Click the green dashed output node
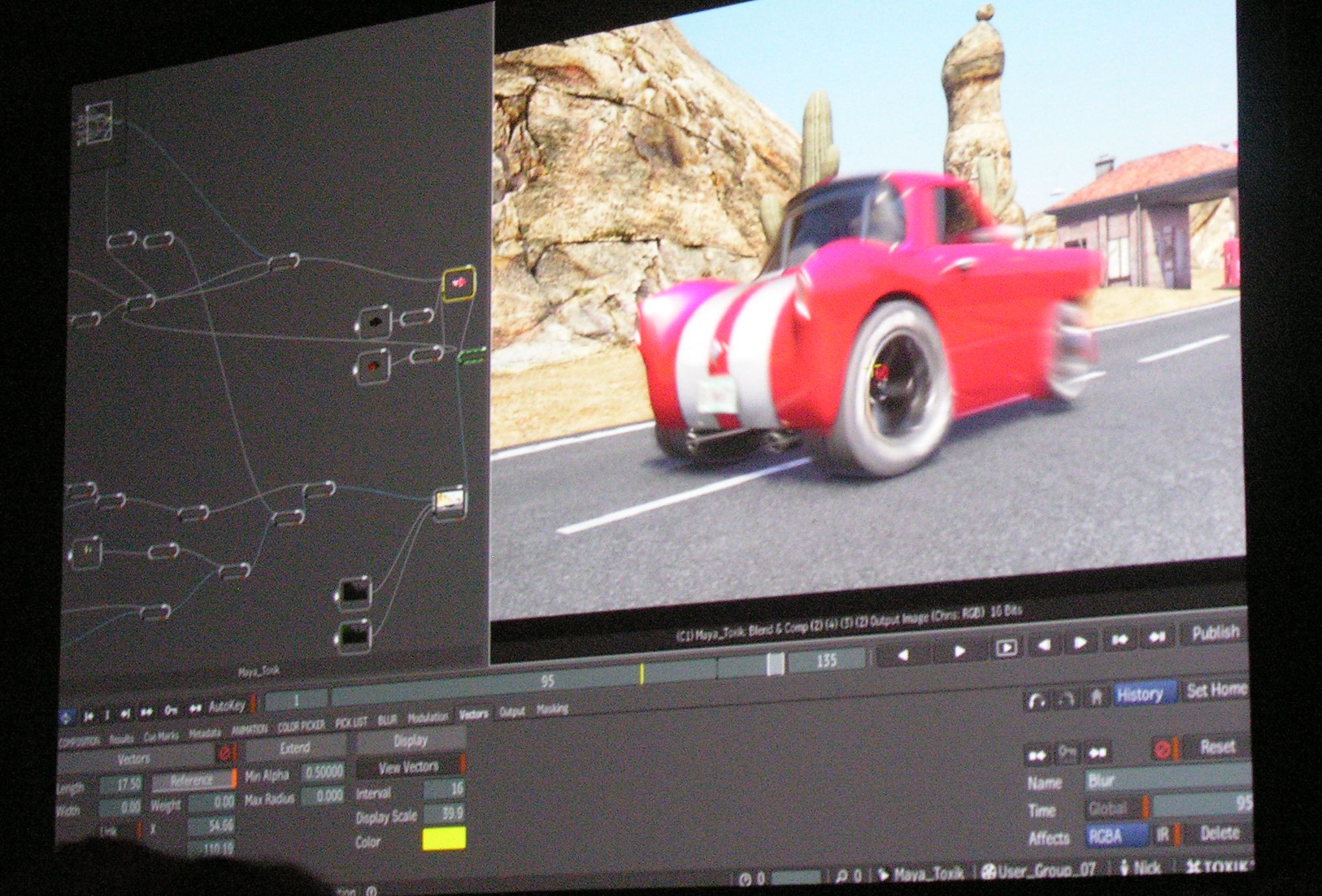The width and height of the screenshot is (1322, 896). tap(472, 355)
